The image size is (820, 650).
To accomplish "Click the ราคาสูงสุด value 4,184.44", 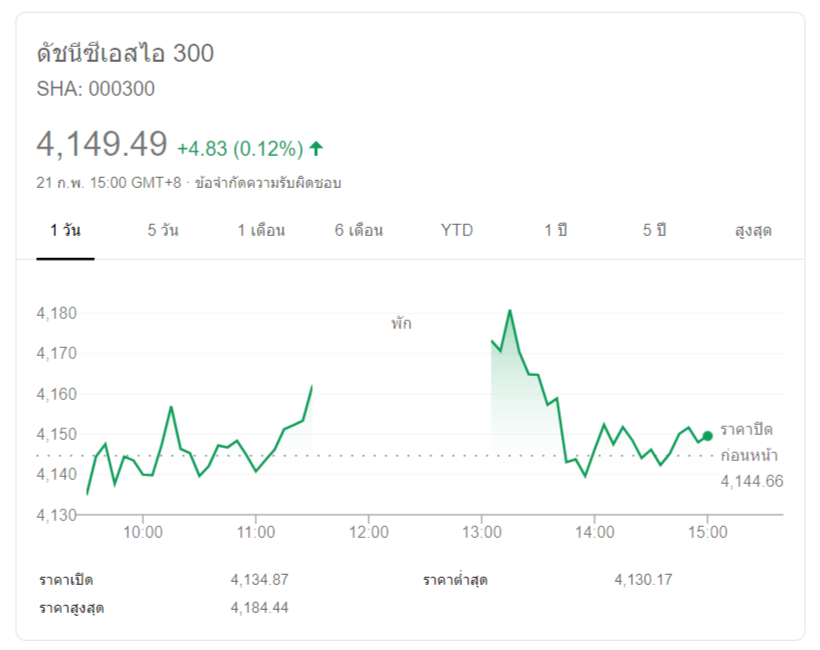I will (x=259, y=607).
